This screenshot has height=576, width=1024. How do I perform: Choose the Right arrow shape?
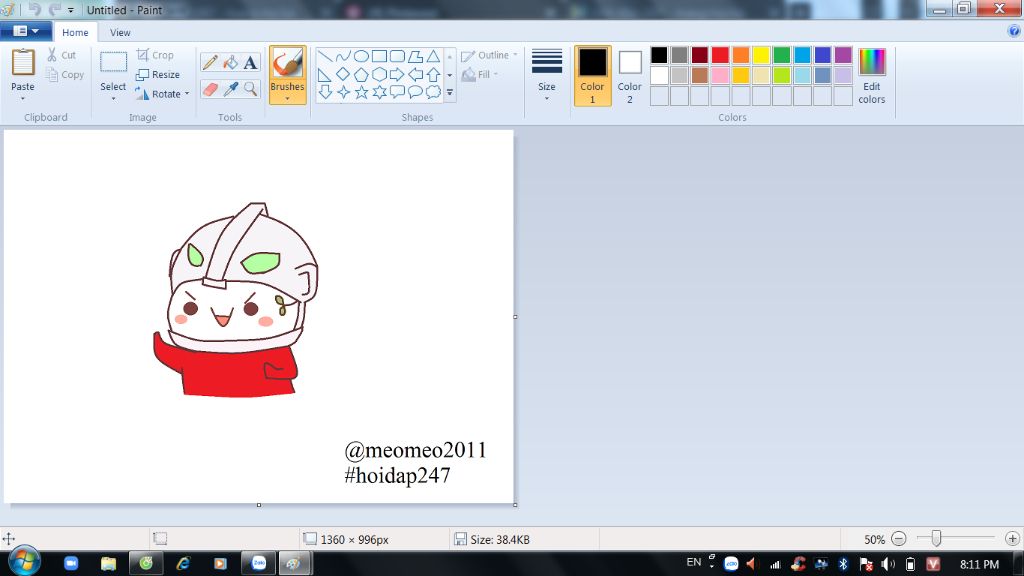click(397, 74)
